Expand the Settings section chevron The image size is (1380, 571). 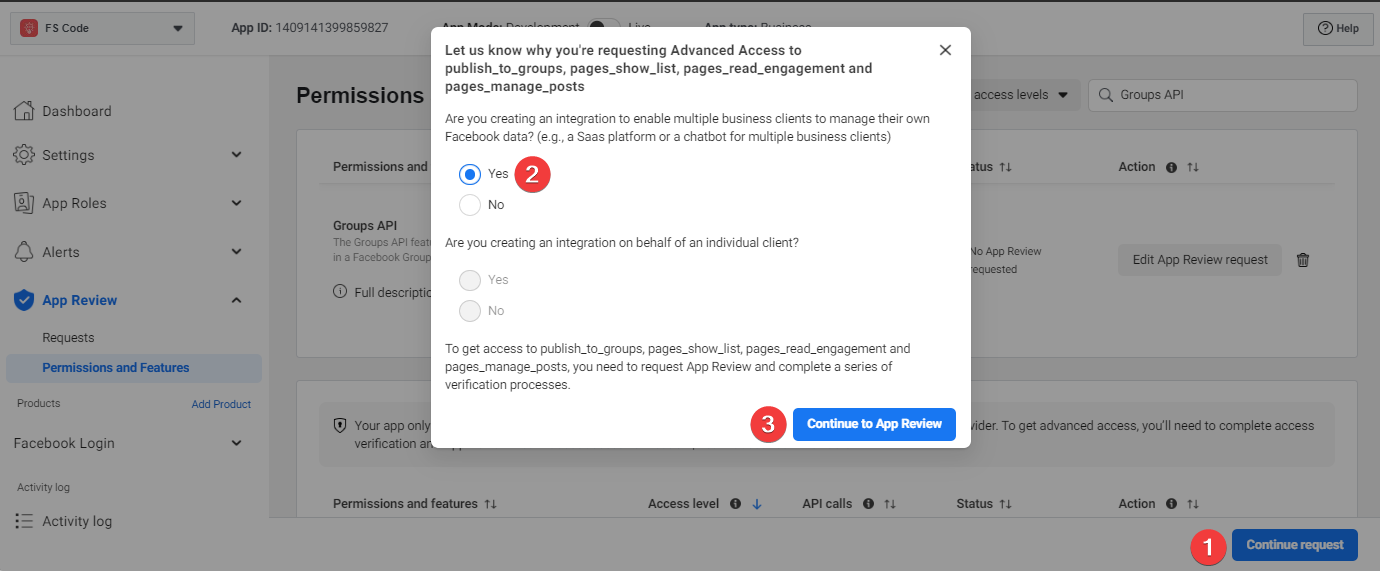point(237,155)
